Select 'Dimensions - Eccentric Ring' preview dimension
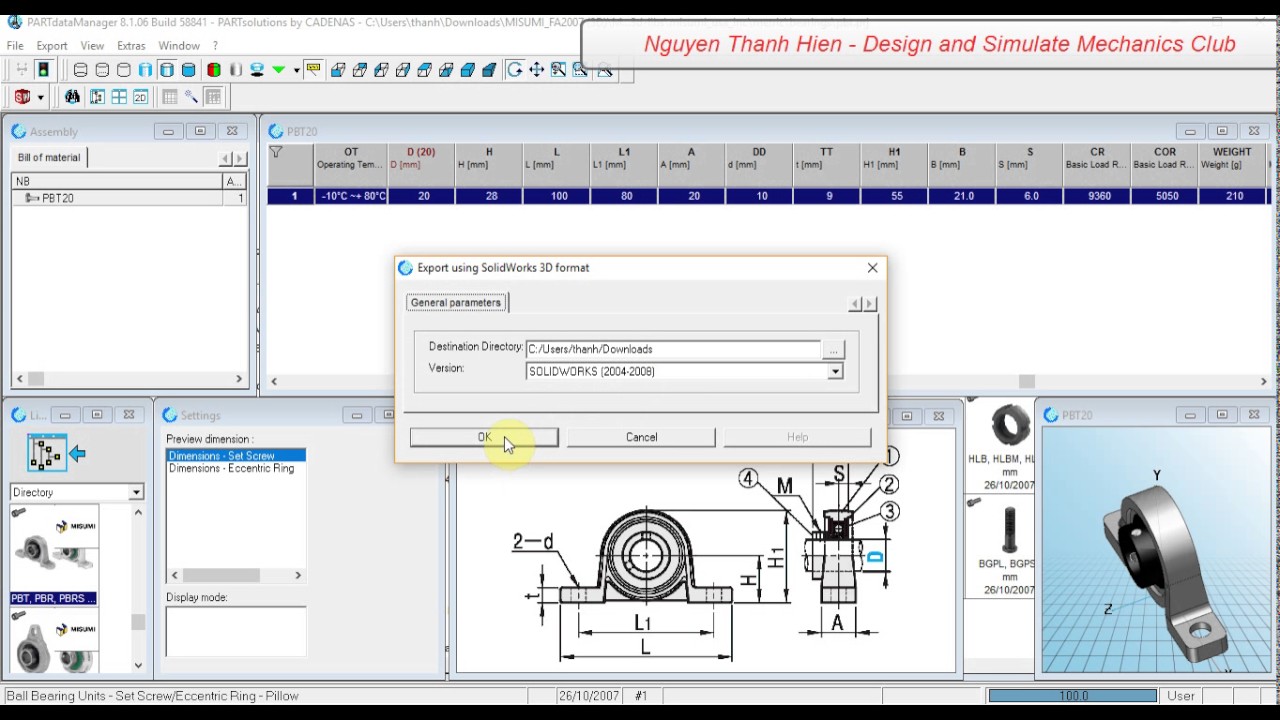The image size is (1280, 720). click(231, 468)
